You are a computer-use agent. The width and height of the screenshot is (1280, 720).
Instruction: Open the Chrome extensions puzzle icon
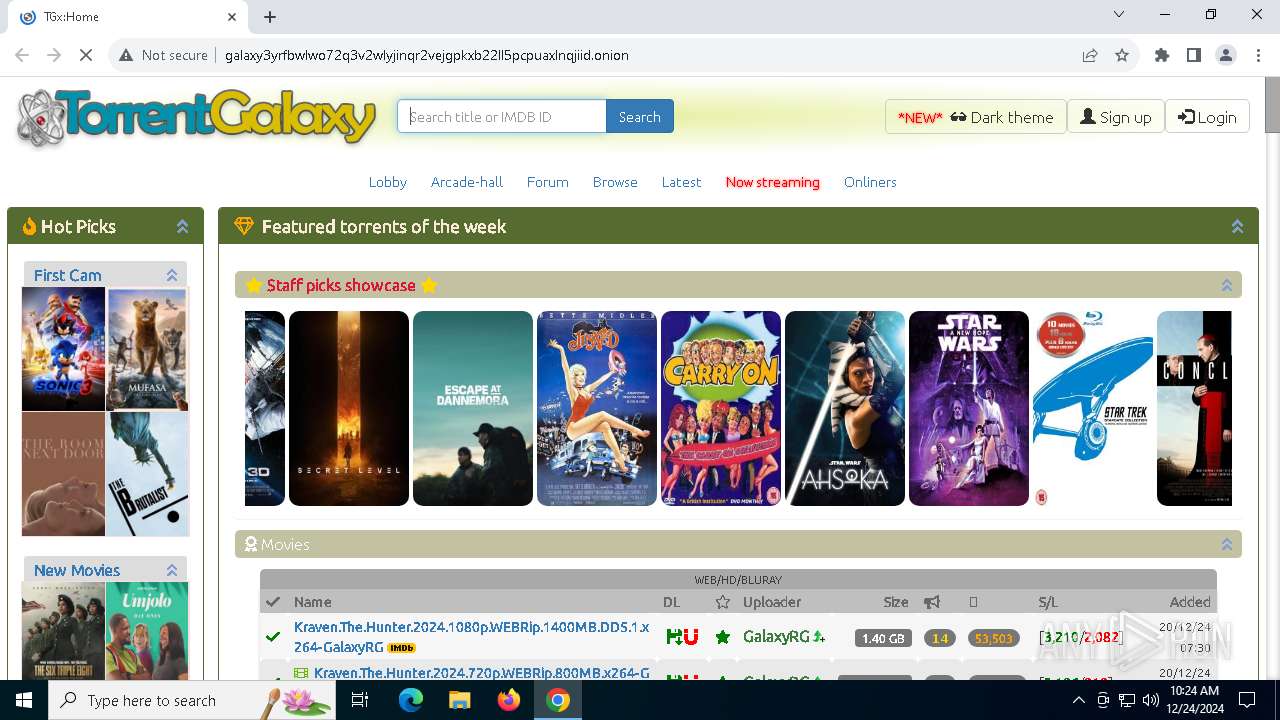[x=1162, y=55]
